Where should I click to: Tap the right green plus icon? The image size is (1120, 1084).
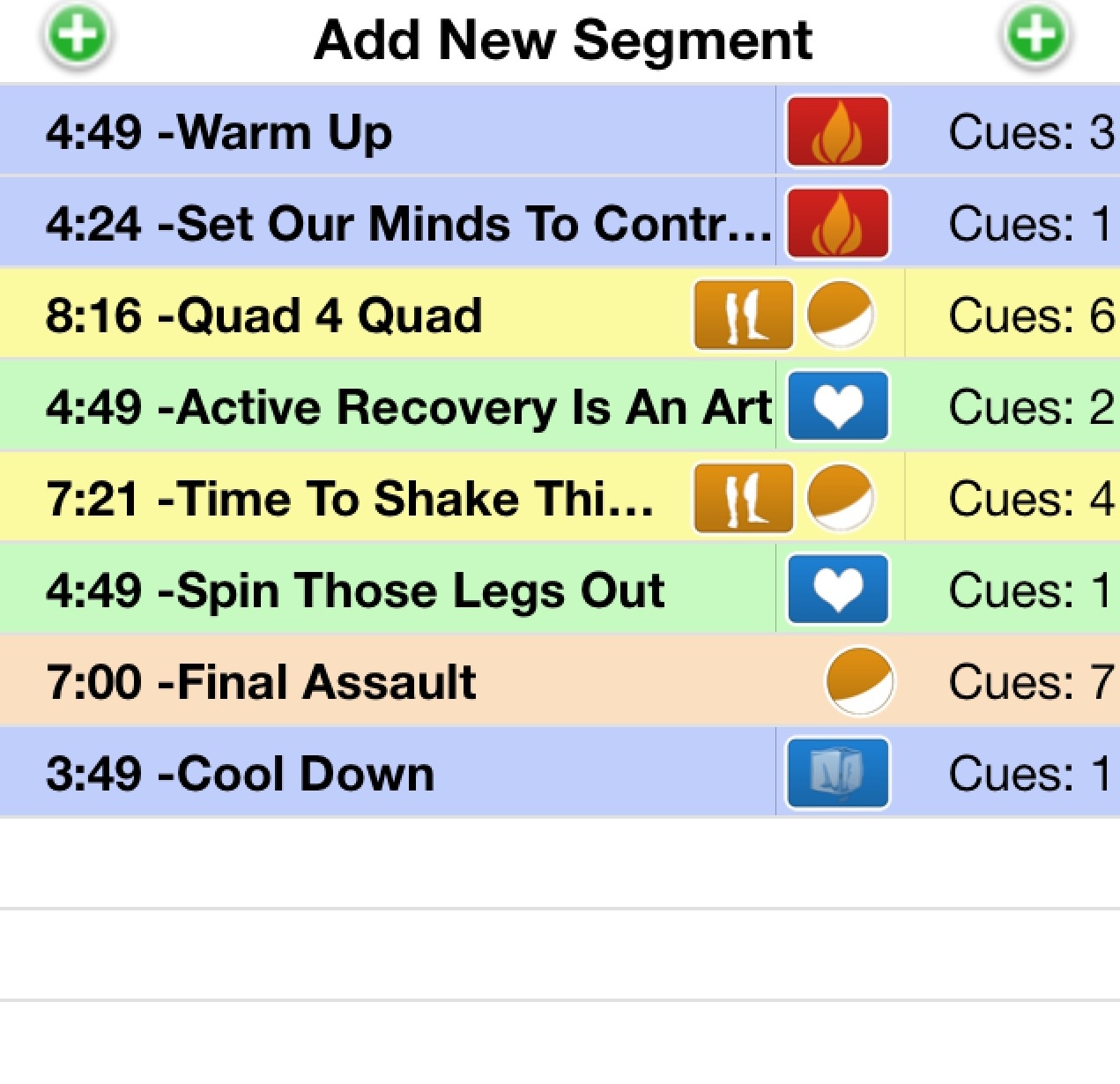[x=1036, y=37]
